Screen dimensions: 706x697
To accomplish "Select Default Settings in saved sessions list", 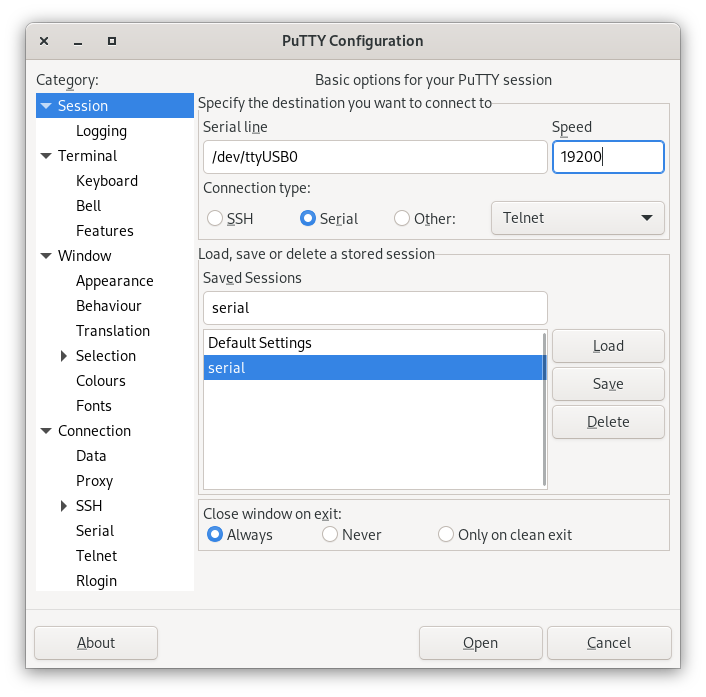I will point(373,343).
